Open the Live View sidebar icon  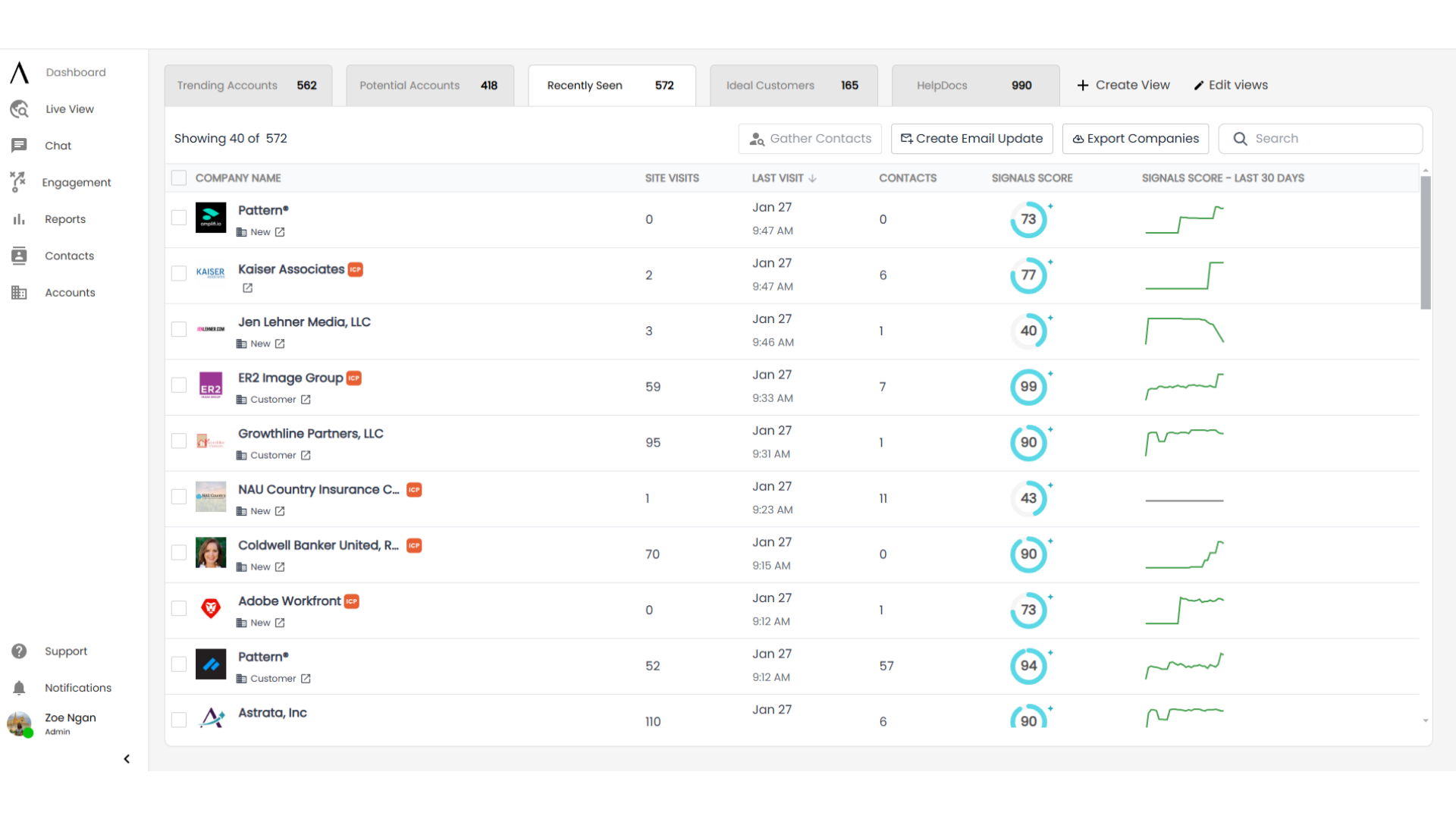click(19, 109)
